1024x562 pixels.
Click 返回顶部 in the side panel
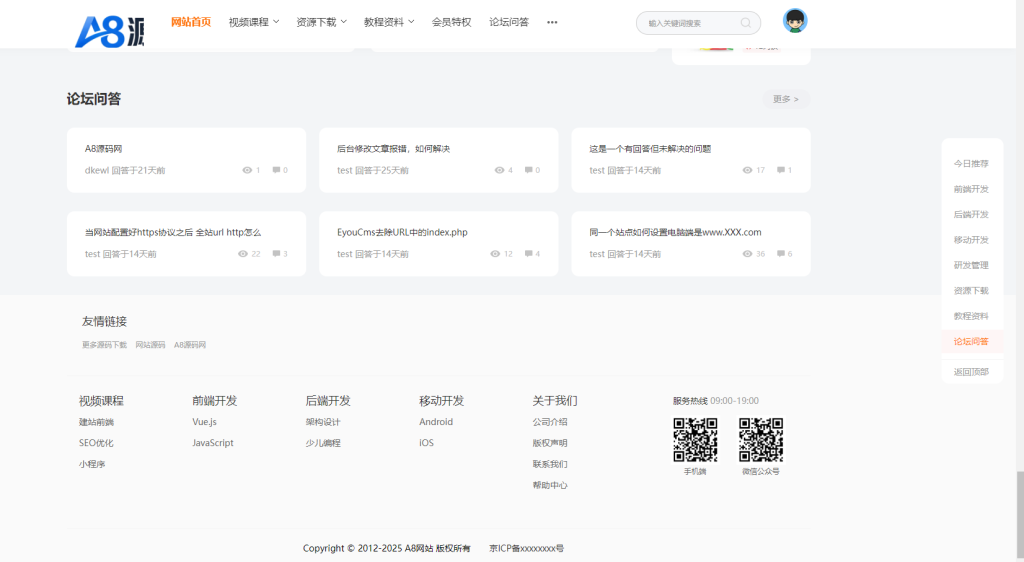971,372
